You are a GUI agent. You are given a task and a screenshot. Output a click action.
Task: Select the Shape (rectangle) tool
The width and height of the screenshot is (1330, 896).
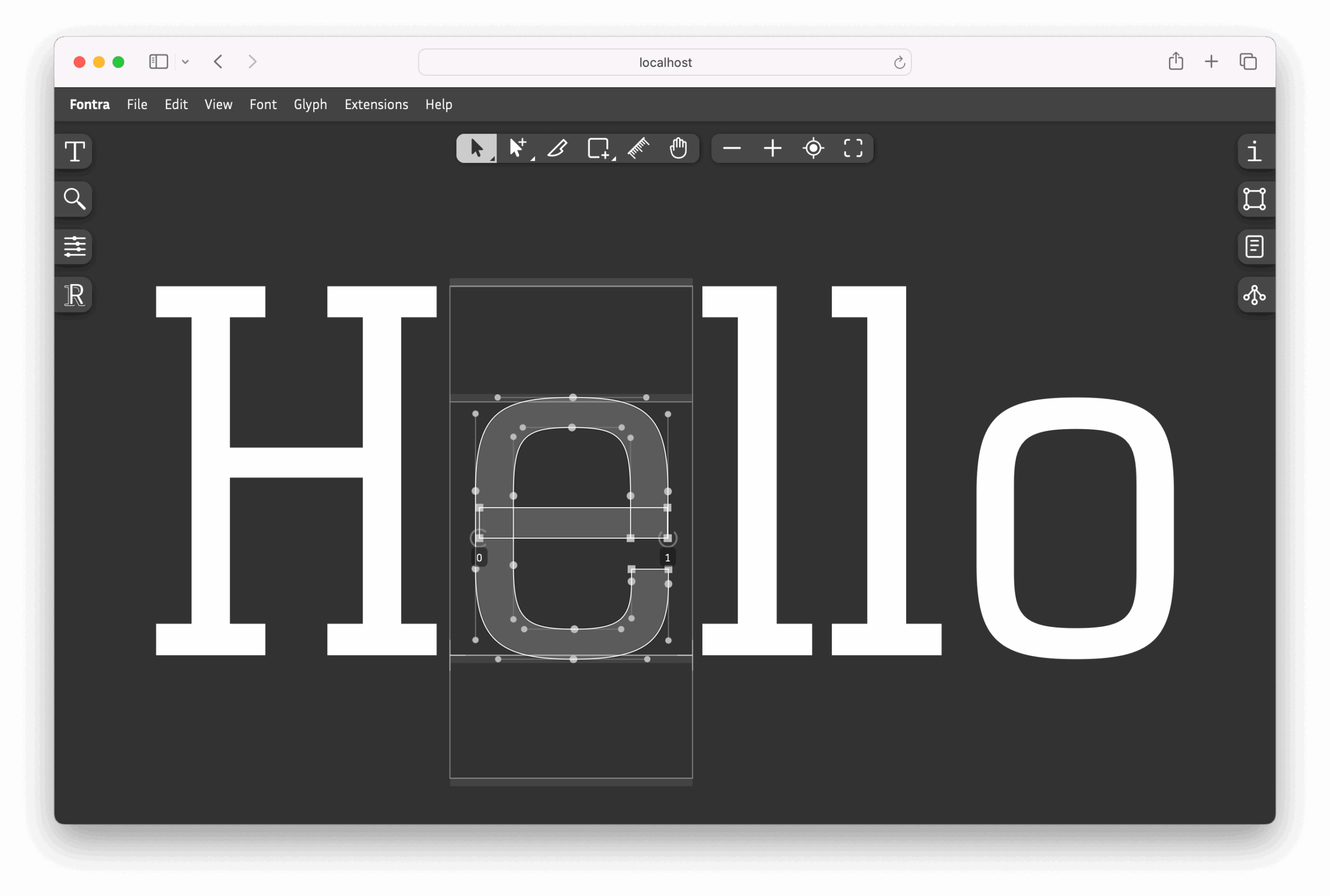[598, 149]
